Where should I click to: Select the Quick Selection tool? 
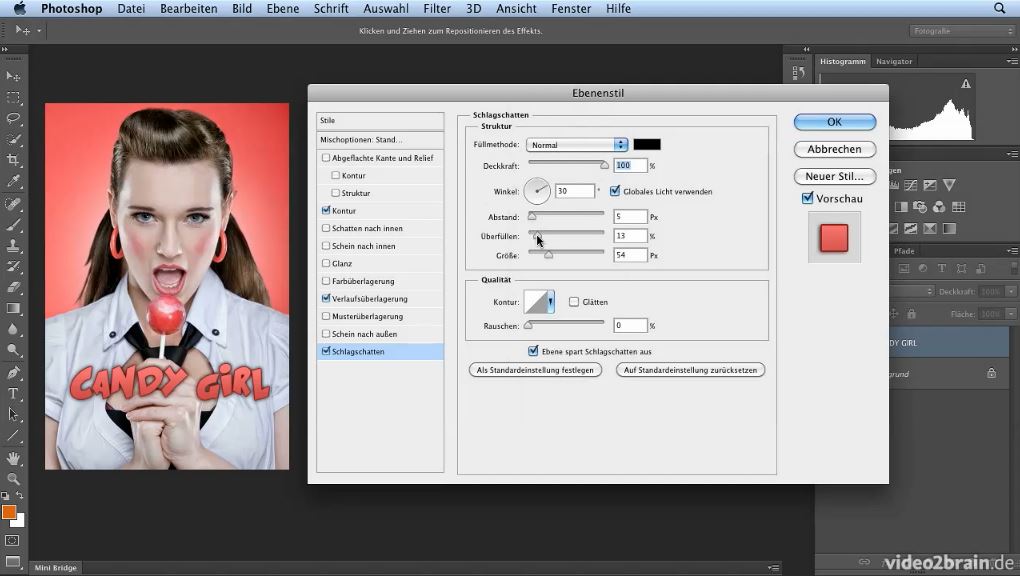13,139
